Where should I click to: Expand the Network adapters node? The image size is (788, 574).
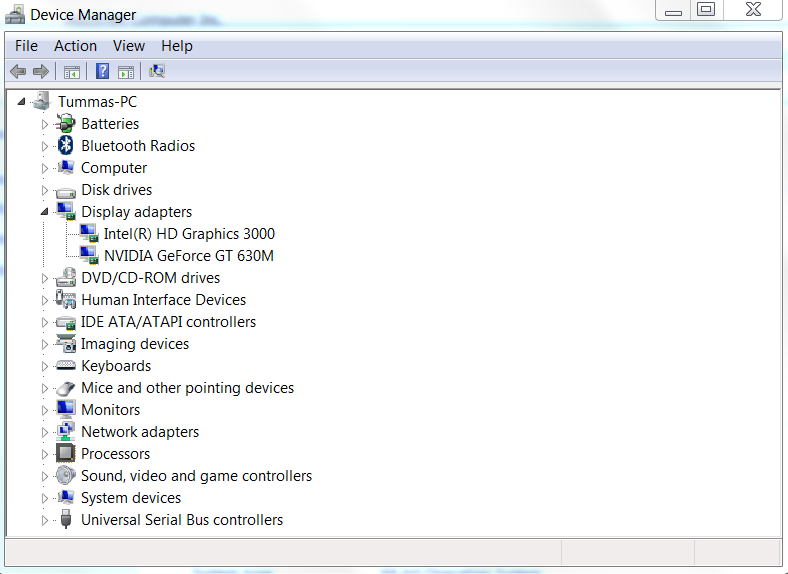pyautogui.click(x=45, y=432)
